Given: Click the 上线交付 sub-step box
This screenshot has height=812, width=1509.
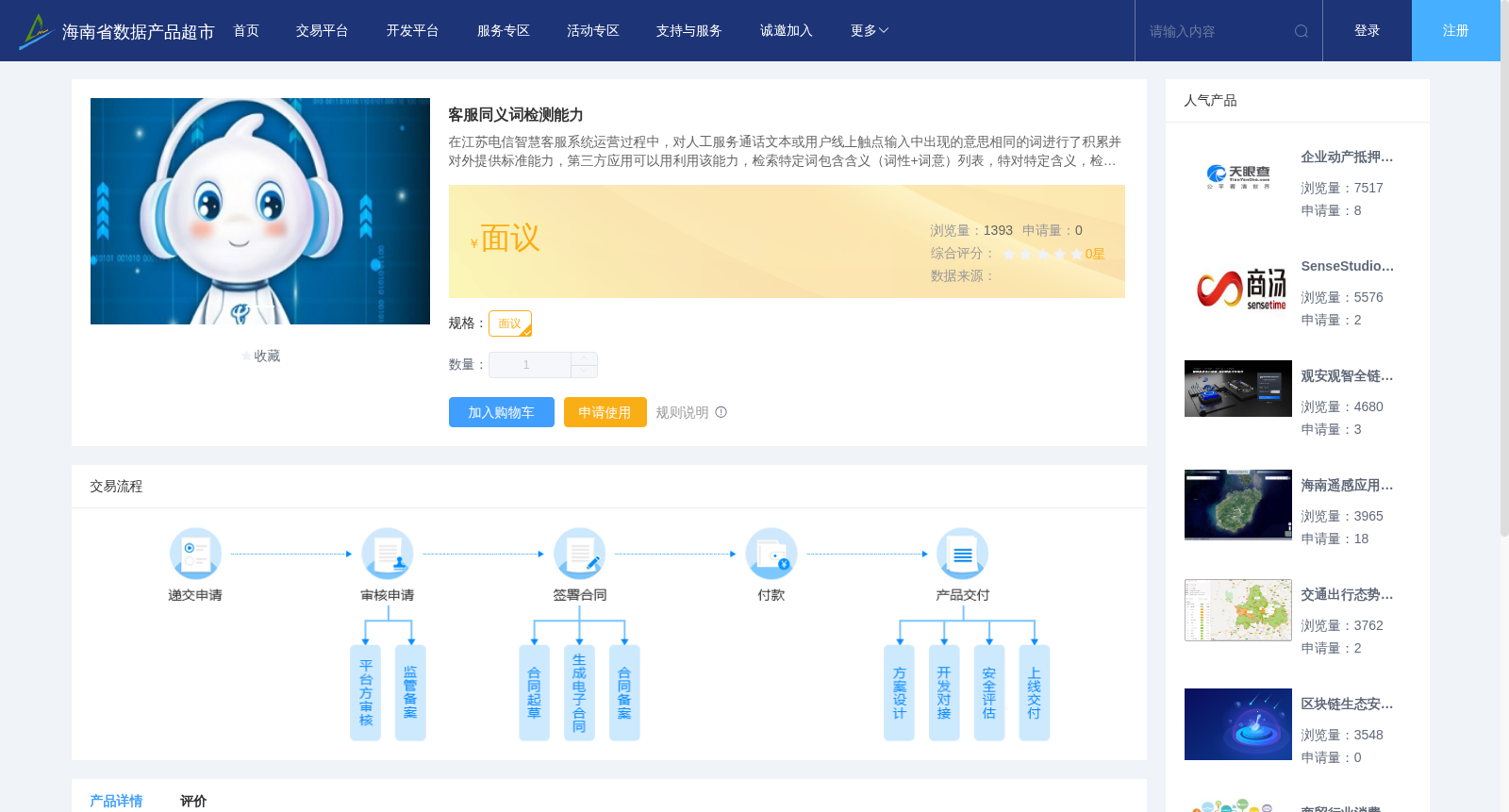Looking at the screenshot, I should pyautogui.click(x=1035, y=693).
